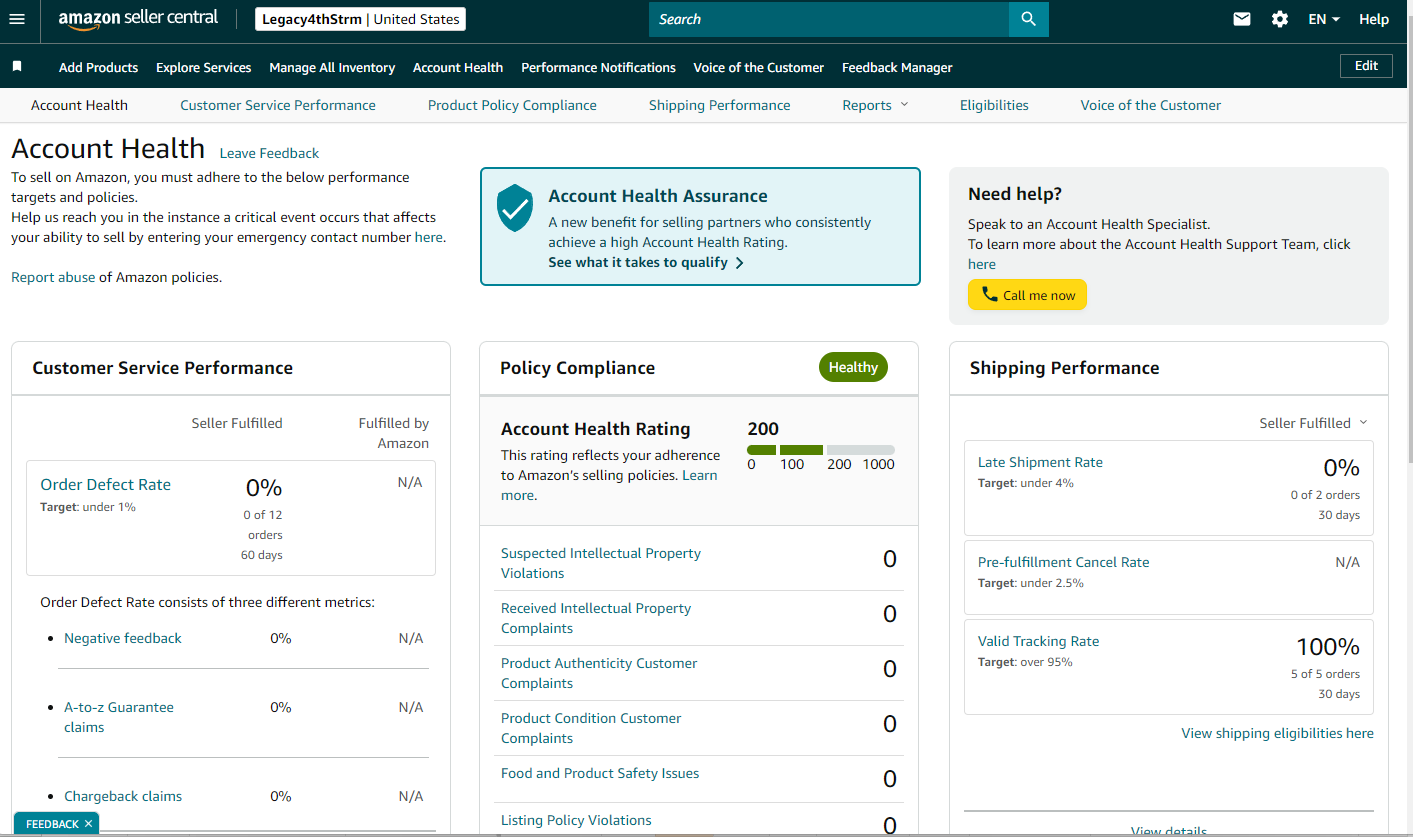Click the Account Health Rating score 200
This screenshot has height=837, width=1413.
(763, 428)
